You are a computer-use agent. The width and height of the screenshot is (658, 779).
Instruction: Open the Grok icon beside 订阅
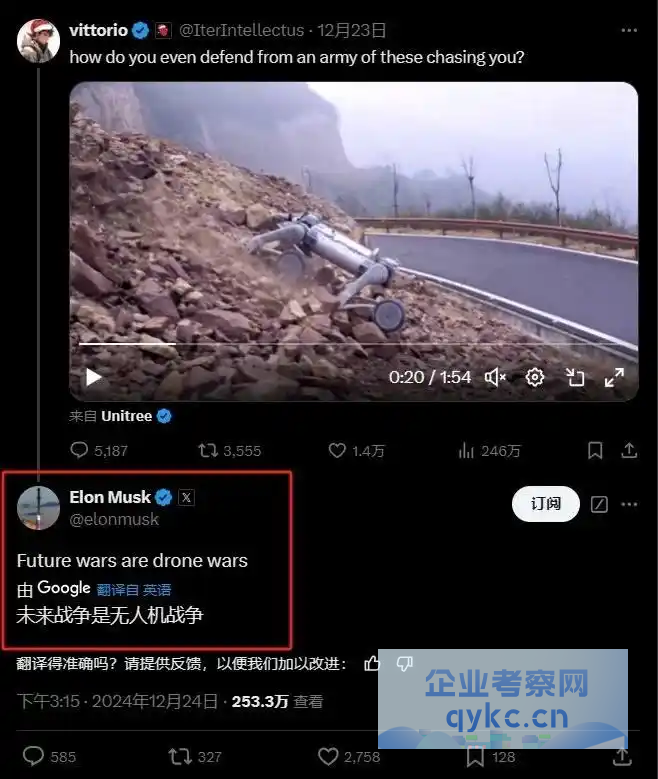599,504
